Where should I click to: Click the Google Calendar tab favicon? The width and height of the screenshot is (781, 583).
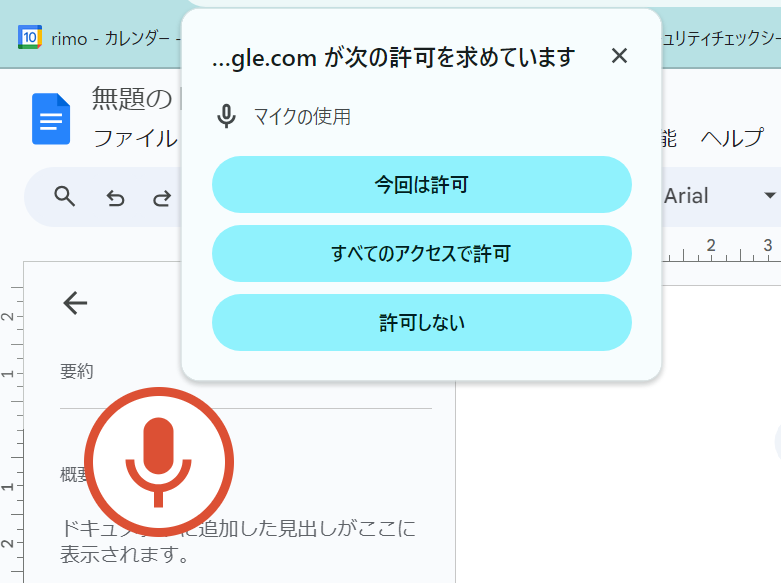(x=30, y=38)
